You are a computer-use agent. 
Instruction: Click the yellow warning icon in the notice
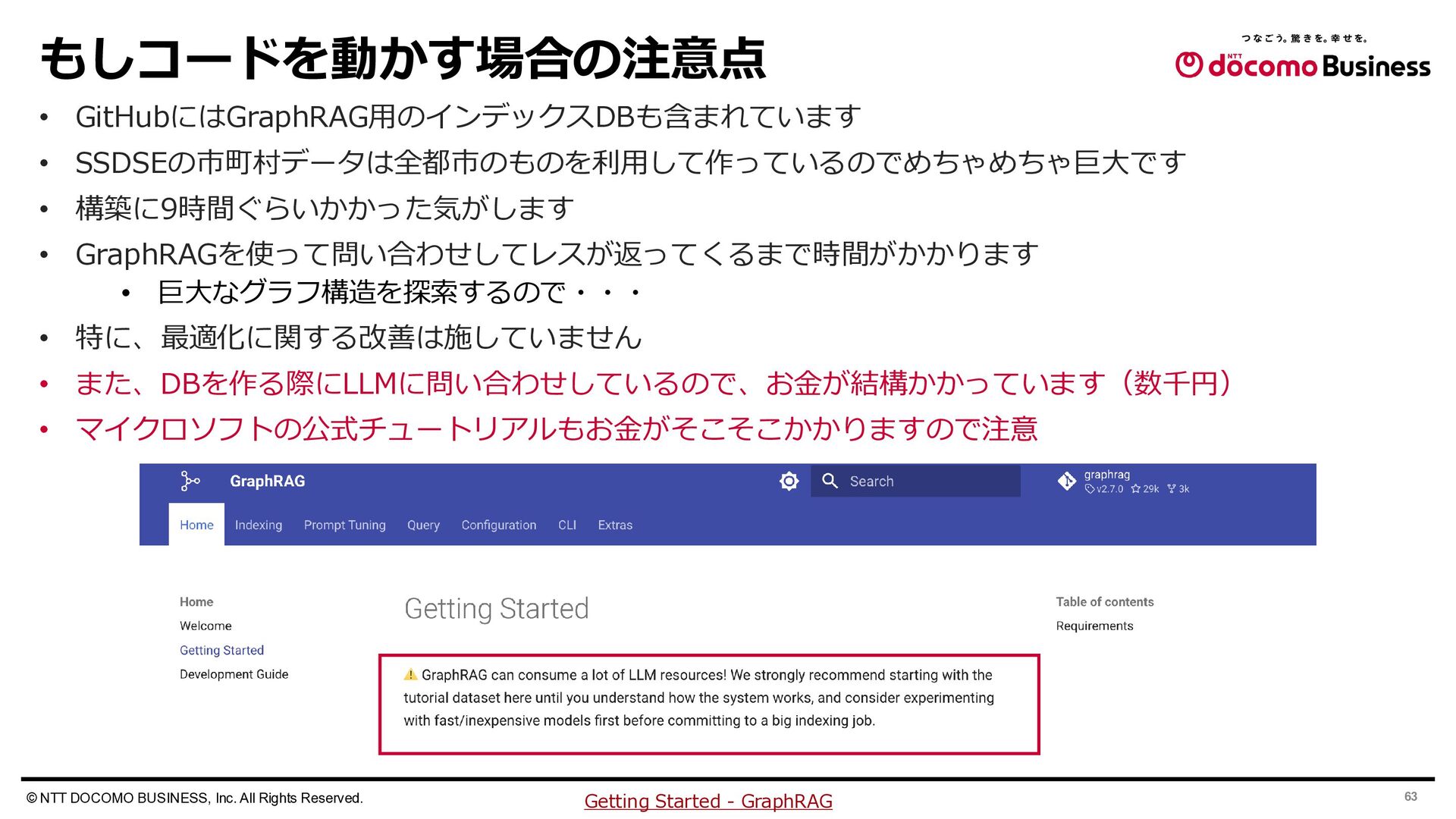point(410,674)
